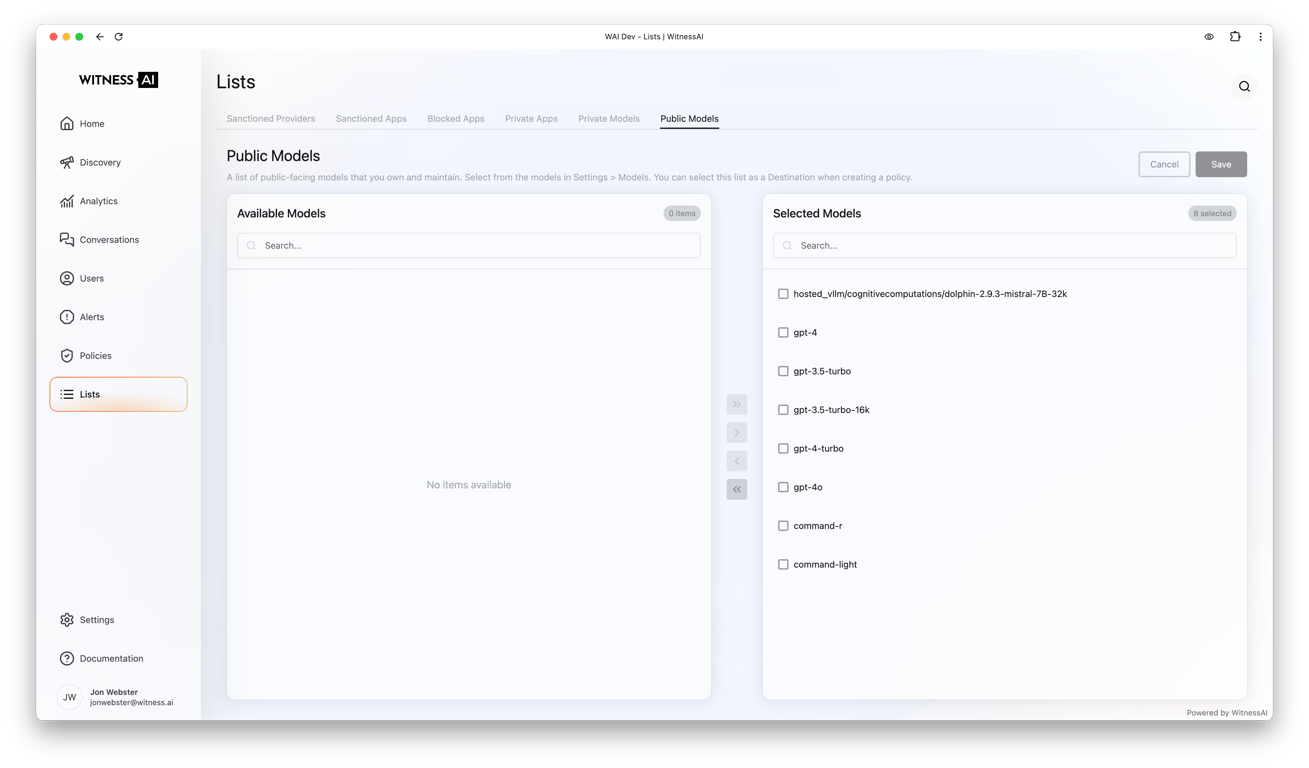This screenshot has height=768, width=1309.
Task: Click the '8 selected' count badge
Action: click(1212, 214)
